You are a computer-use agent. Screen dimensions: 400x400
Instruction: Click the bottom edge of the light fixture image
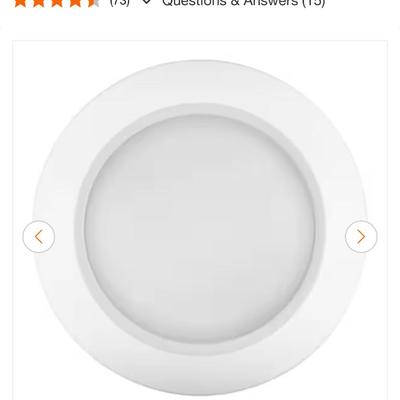click(200, 393)
